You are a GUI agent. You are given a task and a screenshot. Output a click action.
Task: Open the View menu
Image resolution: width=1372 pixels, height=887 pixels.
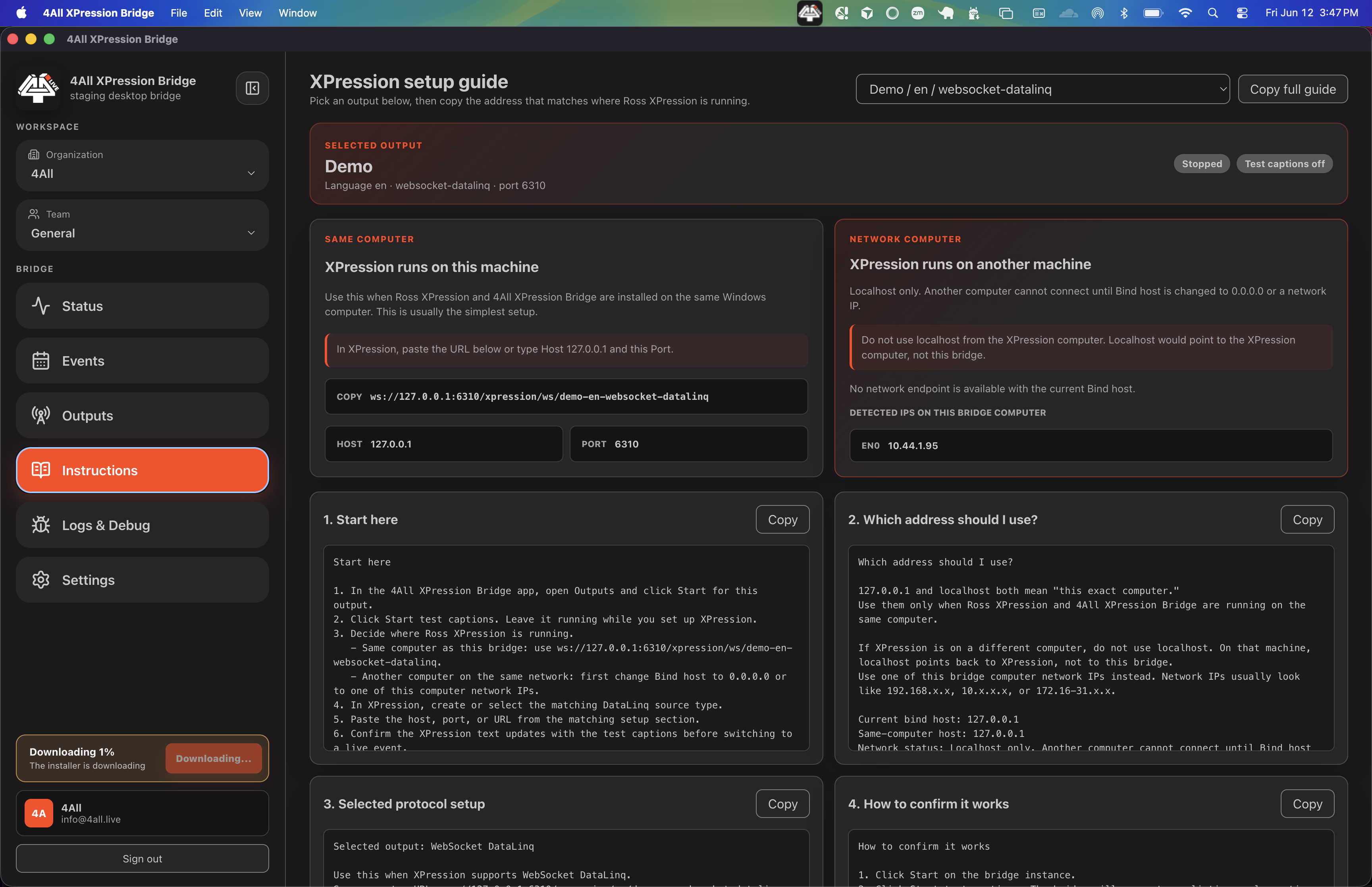pyautogui.click(x=250, y=13)
